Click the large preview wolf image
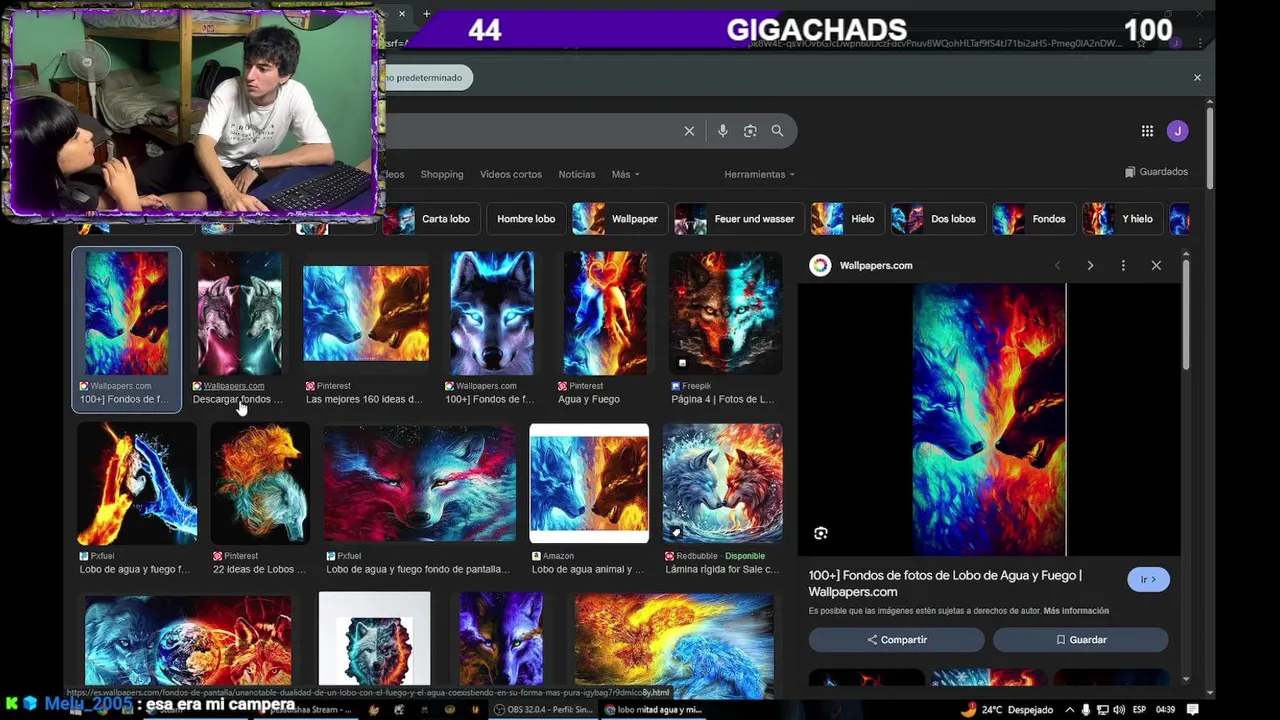The height and width of the screenshot is (720, 1280). [x=988, y=419]
